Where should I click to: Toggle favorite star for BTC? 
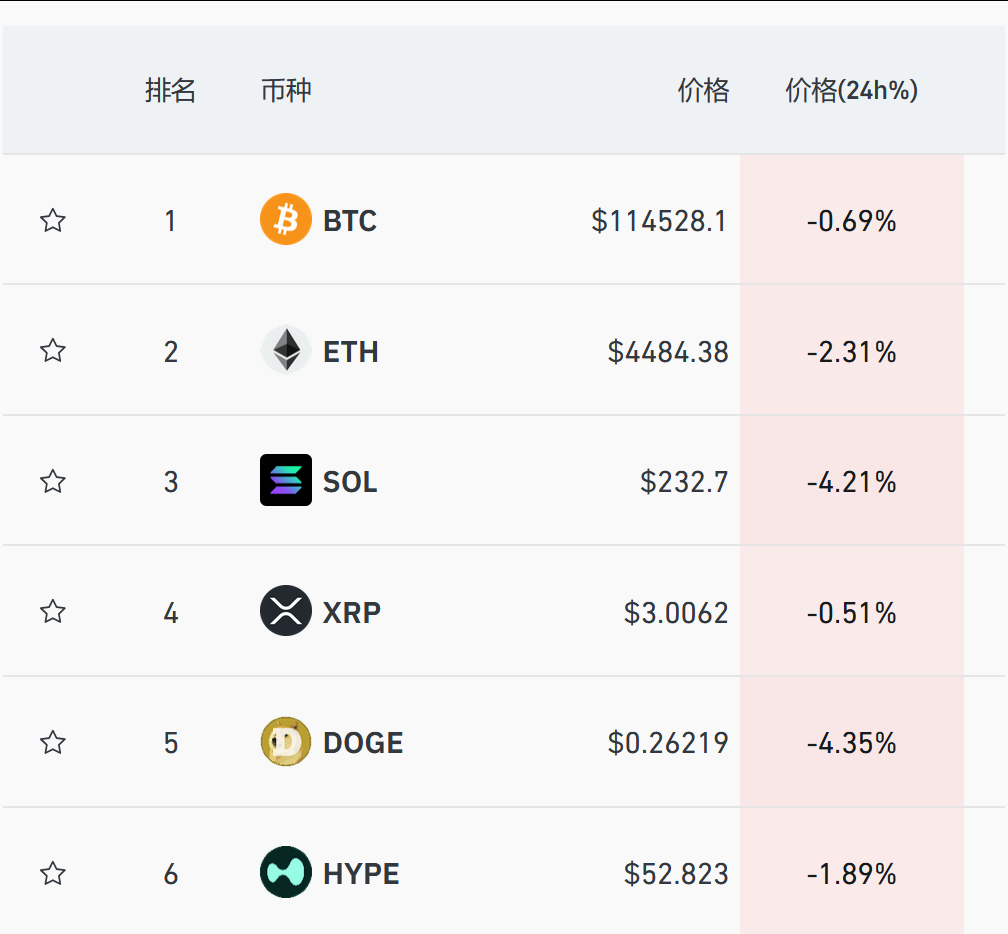tap(53, 220)
